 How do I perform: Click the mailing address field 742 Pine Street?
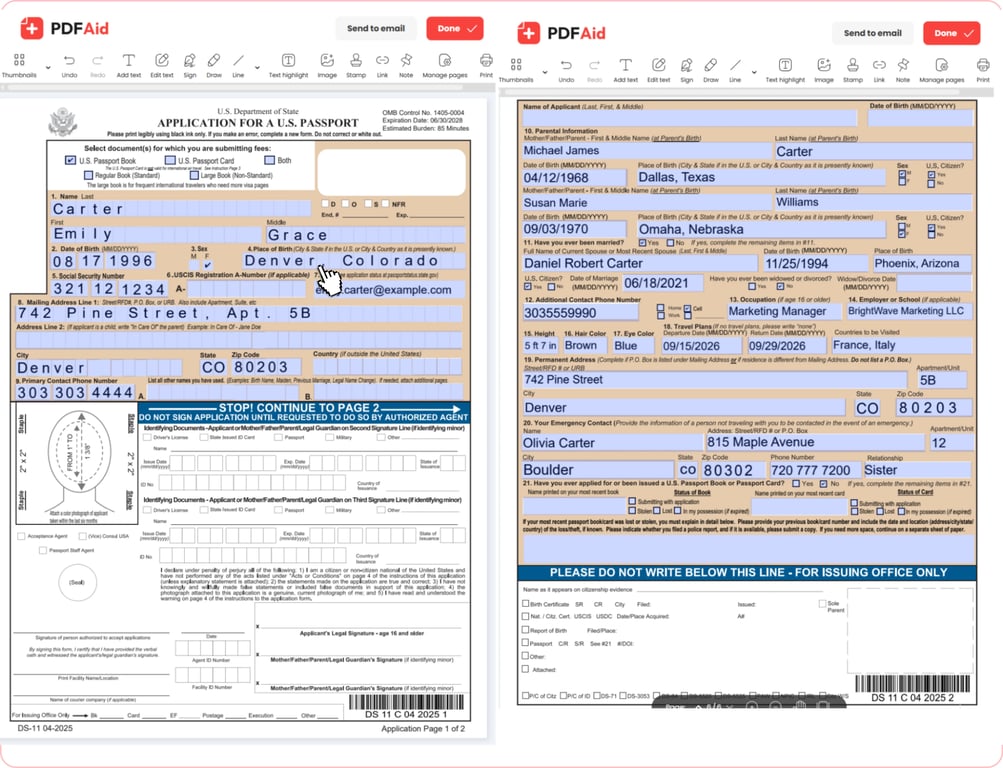click(x=239, y=313)
